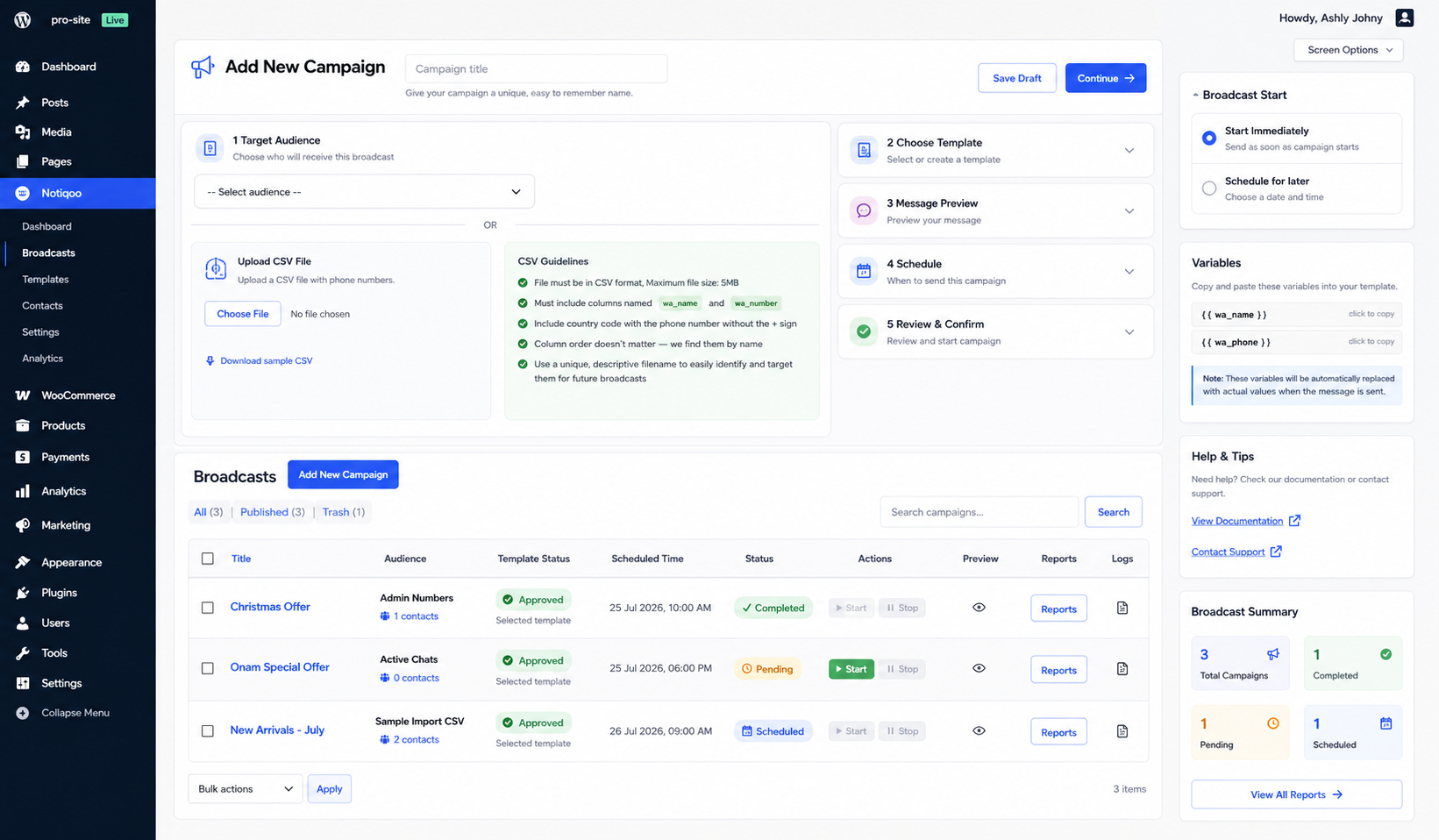The width and height of the screenshot is (1439, 840).
Task: Tick the checkbox for Christmas Offer row
Action: 208,607
